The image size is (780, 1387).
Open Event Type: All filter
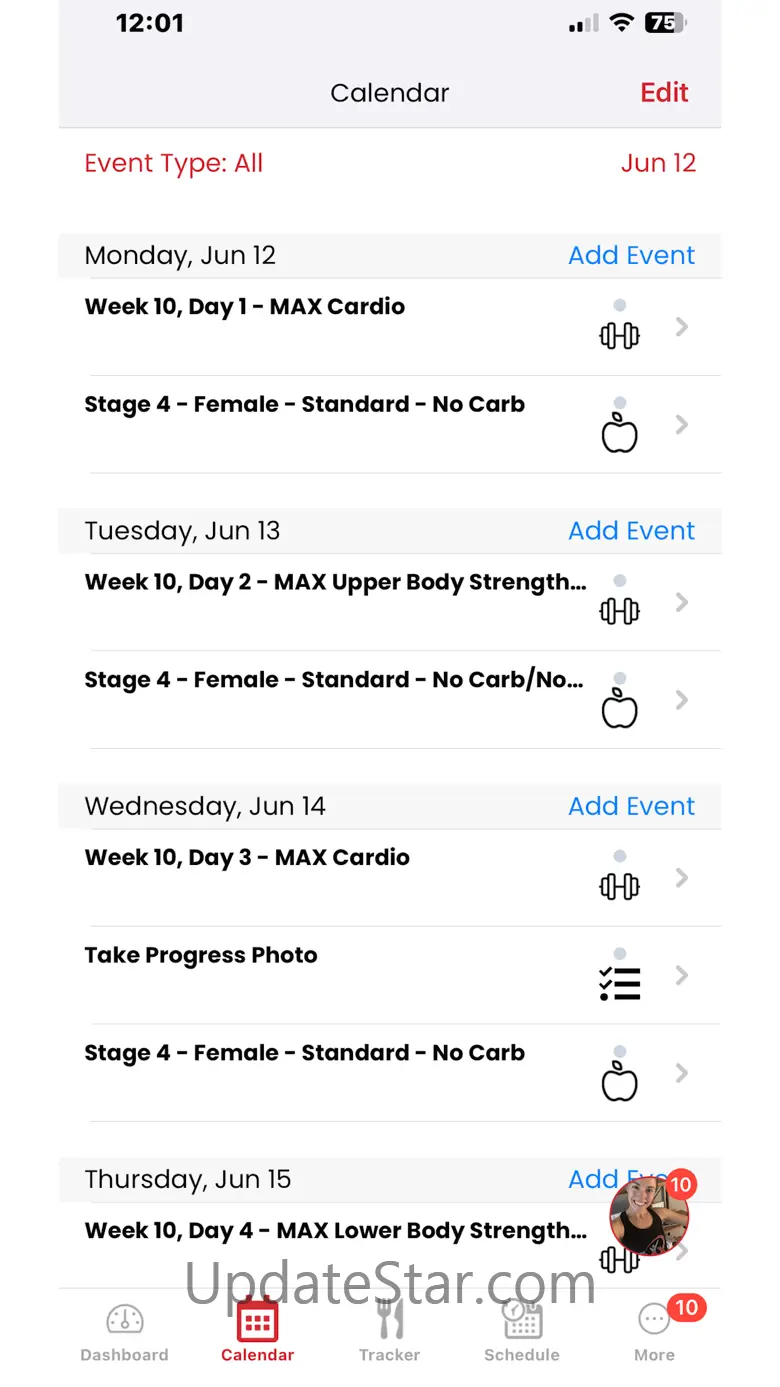[x=174, y=163]
